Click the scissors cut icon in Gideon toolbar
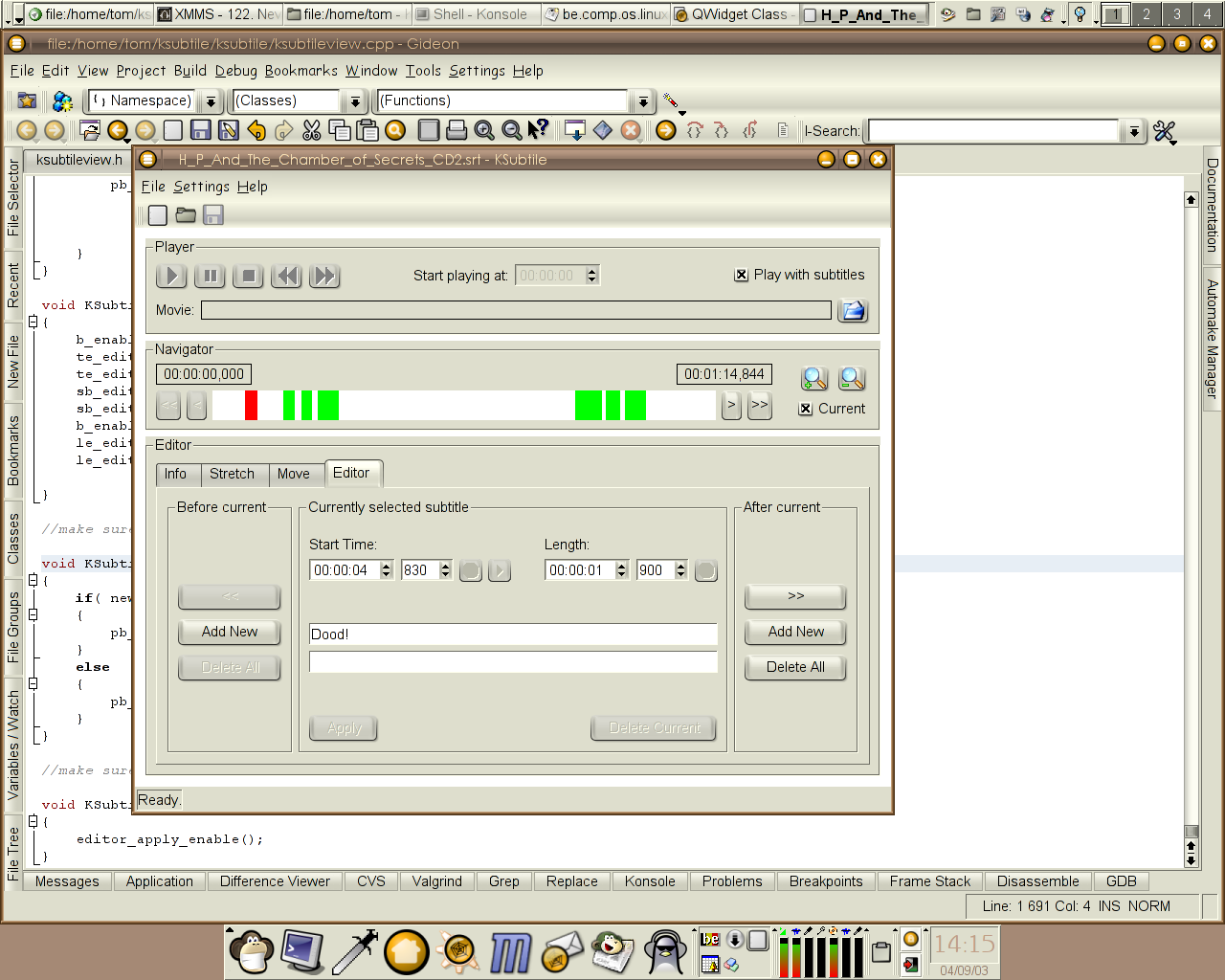The image size is (1225, 980). 312,130
